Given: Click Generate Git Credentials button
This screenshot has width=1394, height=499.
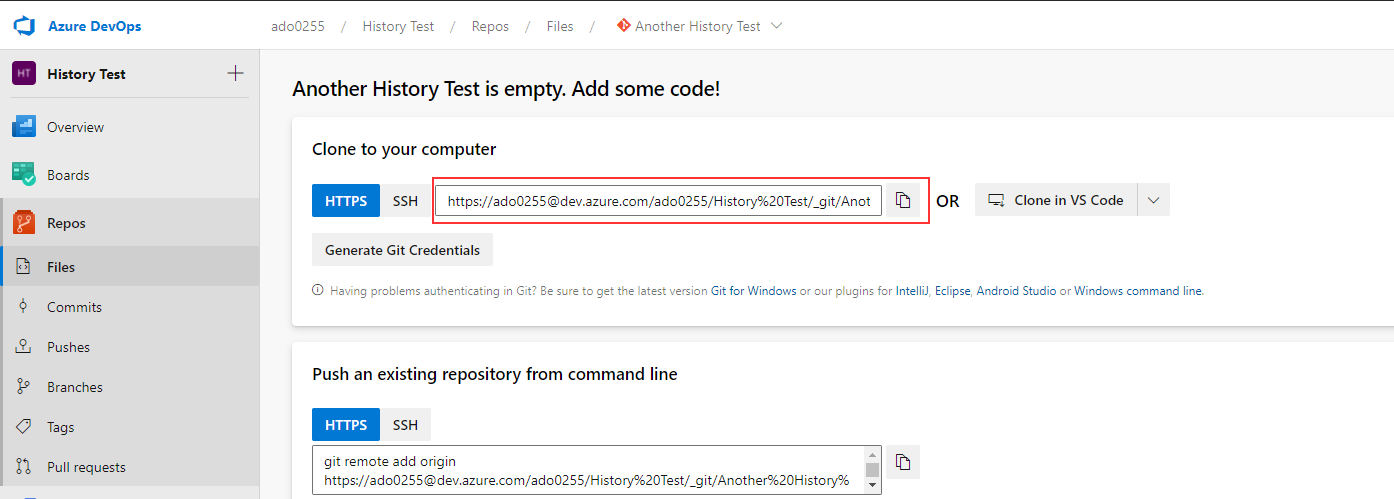Looking at the screenshot, I should 402,250.
